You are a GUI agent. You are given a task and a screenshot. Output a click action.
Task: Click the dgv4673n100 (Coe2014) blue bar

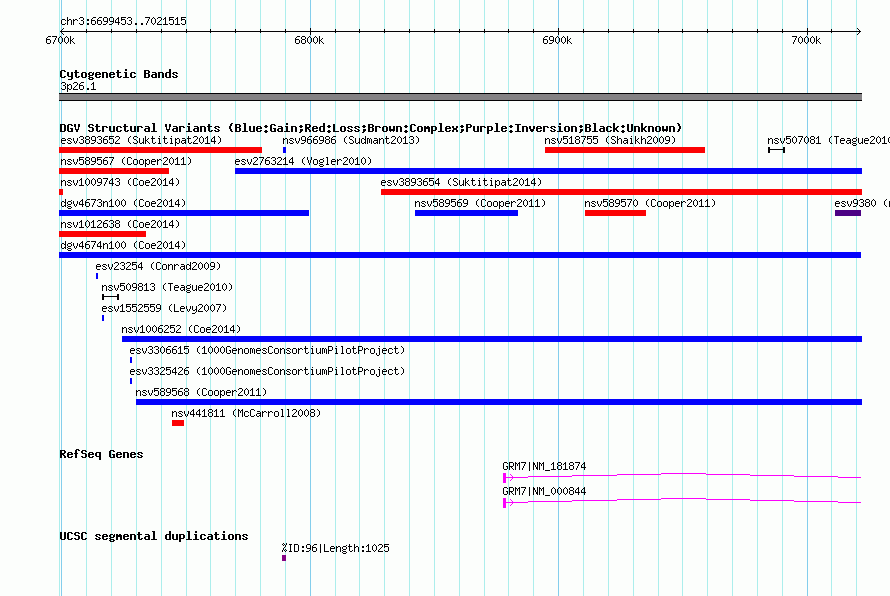tap(184, 213)
